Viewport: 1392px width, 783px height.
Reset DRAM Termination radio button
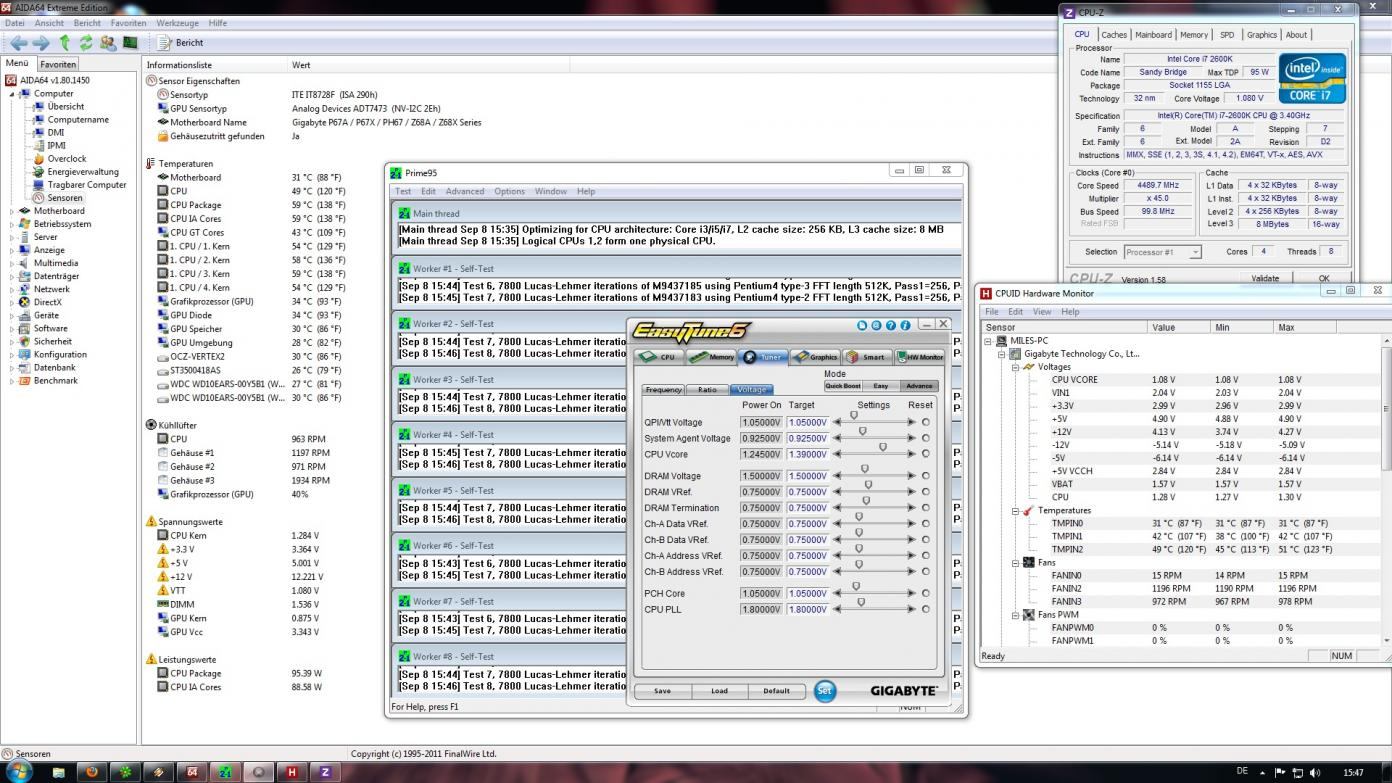(926, 508)
